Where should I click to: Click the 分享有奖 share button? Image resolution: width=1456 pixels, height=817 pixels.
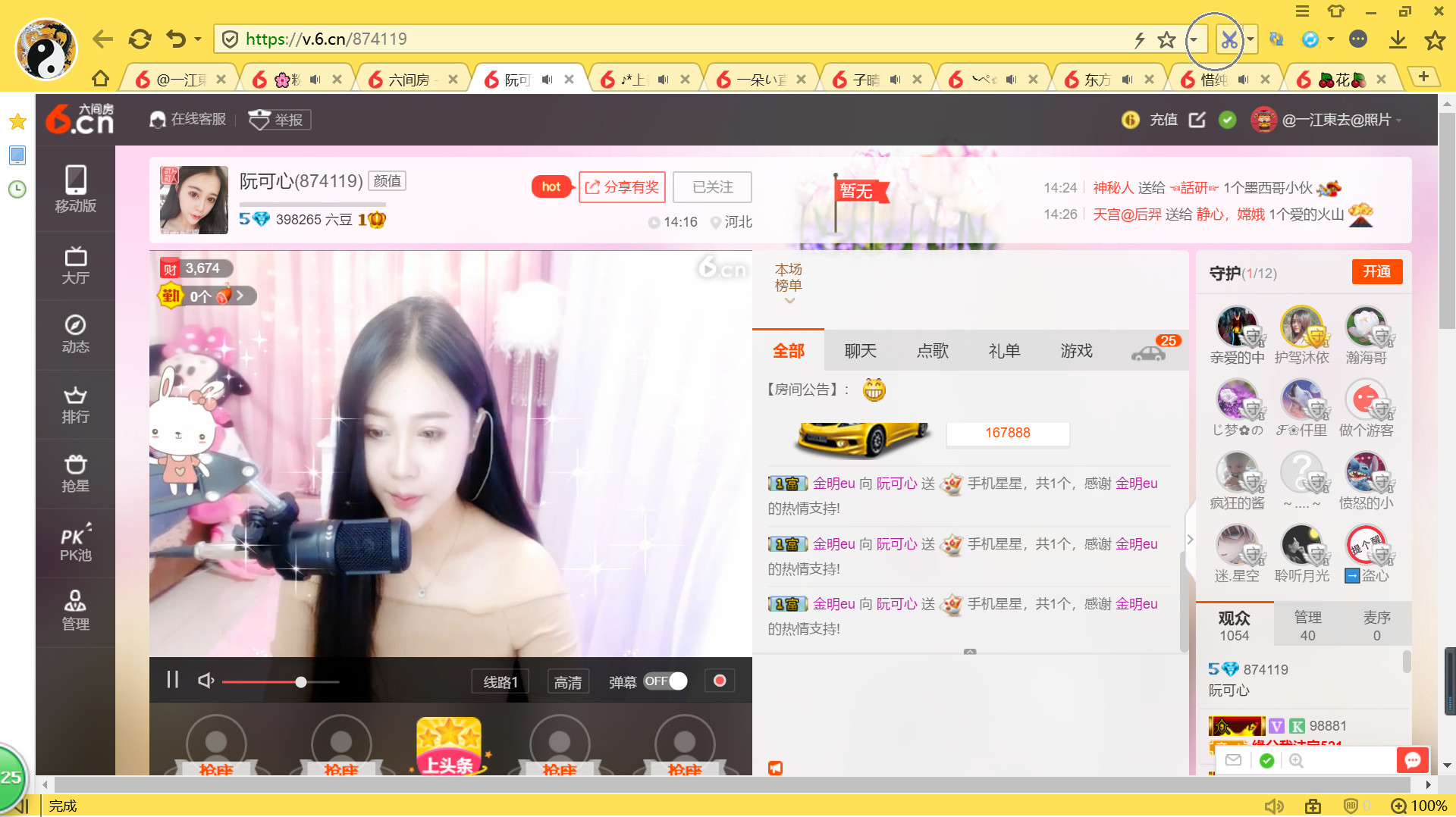(x=622, y=187)
